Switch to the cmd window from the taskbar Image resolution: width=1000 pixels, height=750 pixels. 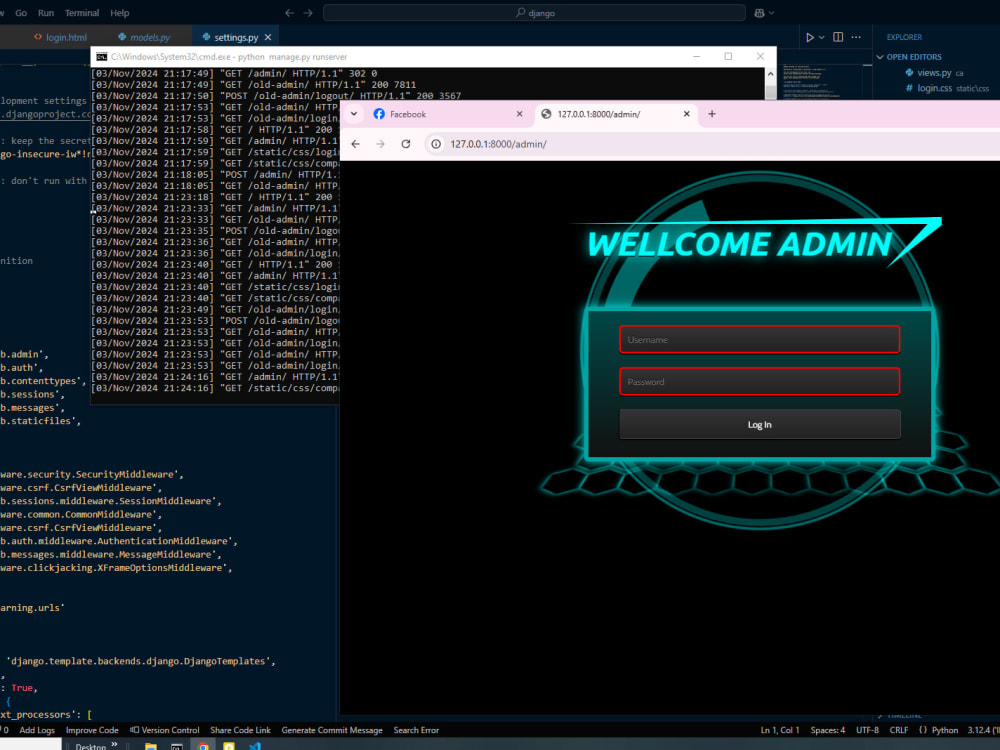177,746
